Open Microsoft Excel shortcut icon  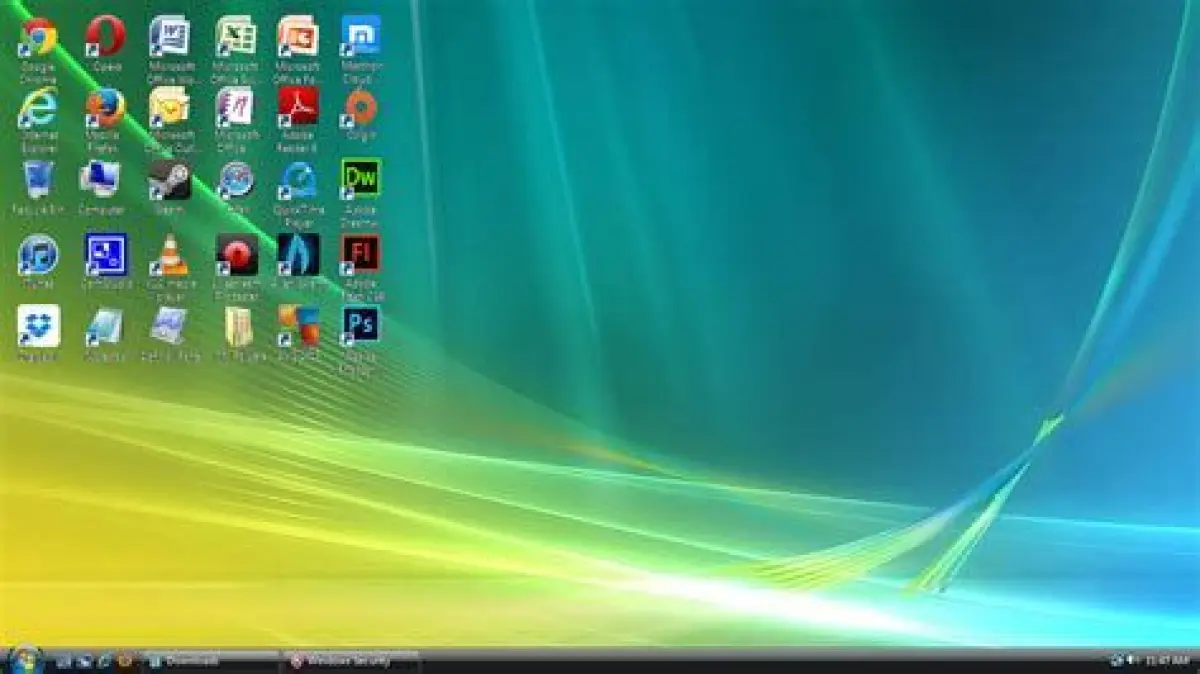pos(236,38)
